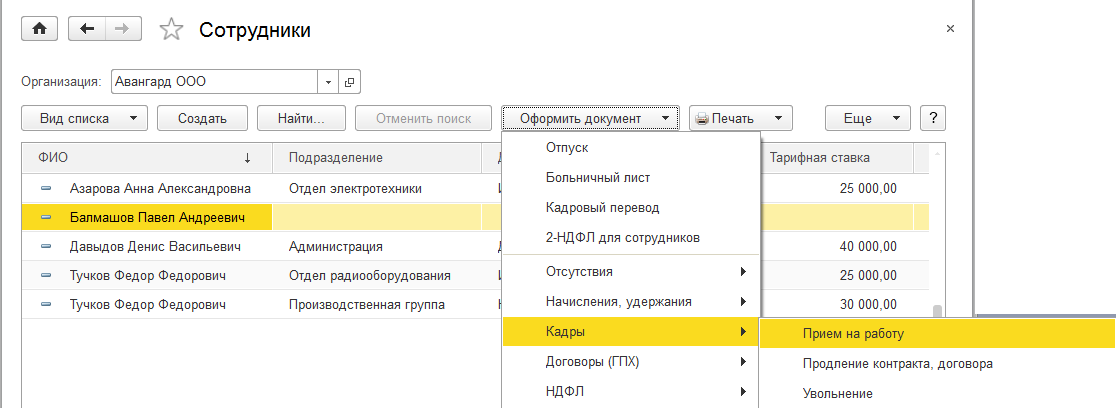Select Прием на работу from the submenu
1116x408 pixels.
click(x=852, y=334)
